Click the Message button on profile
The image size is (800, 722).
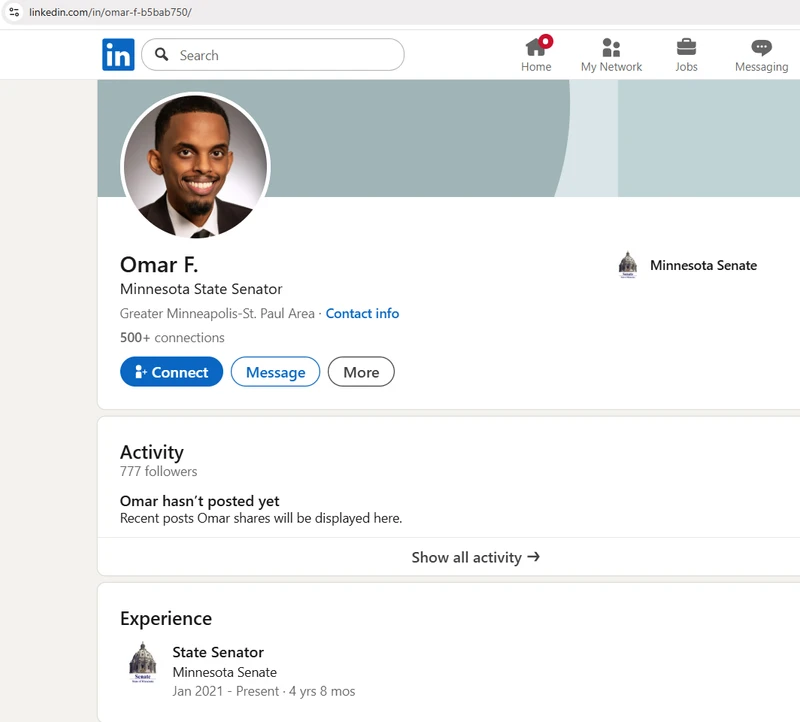pyautogui.click(x=275, y=372)
